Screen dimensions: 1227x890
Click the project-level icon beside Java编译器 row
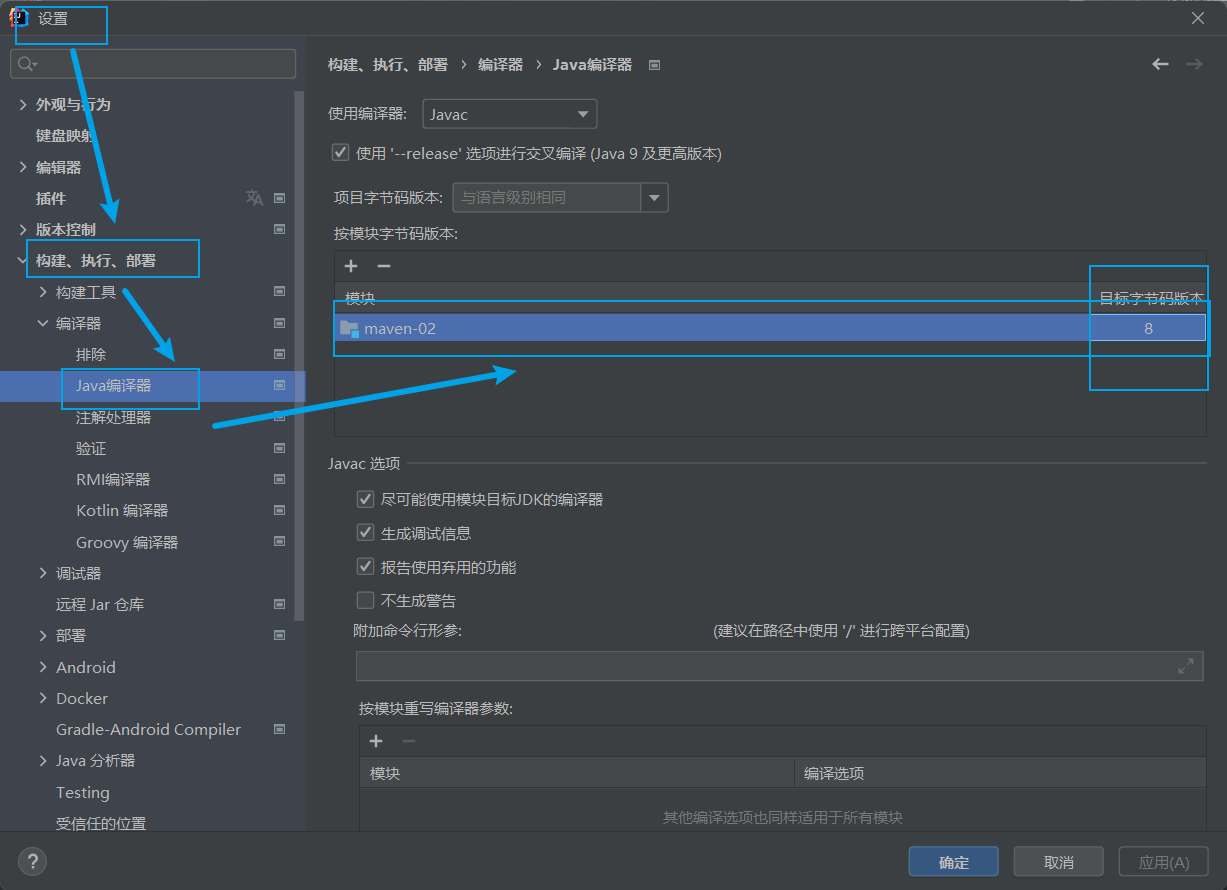[280, 385]
